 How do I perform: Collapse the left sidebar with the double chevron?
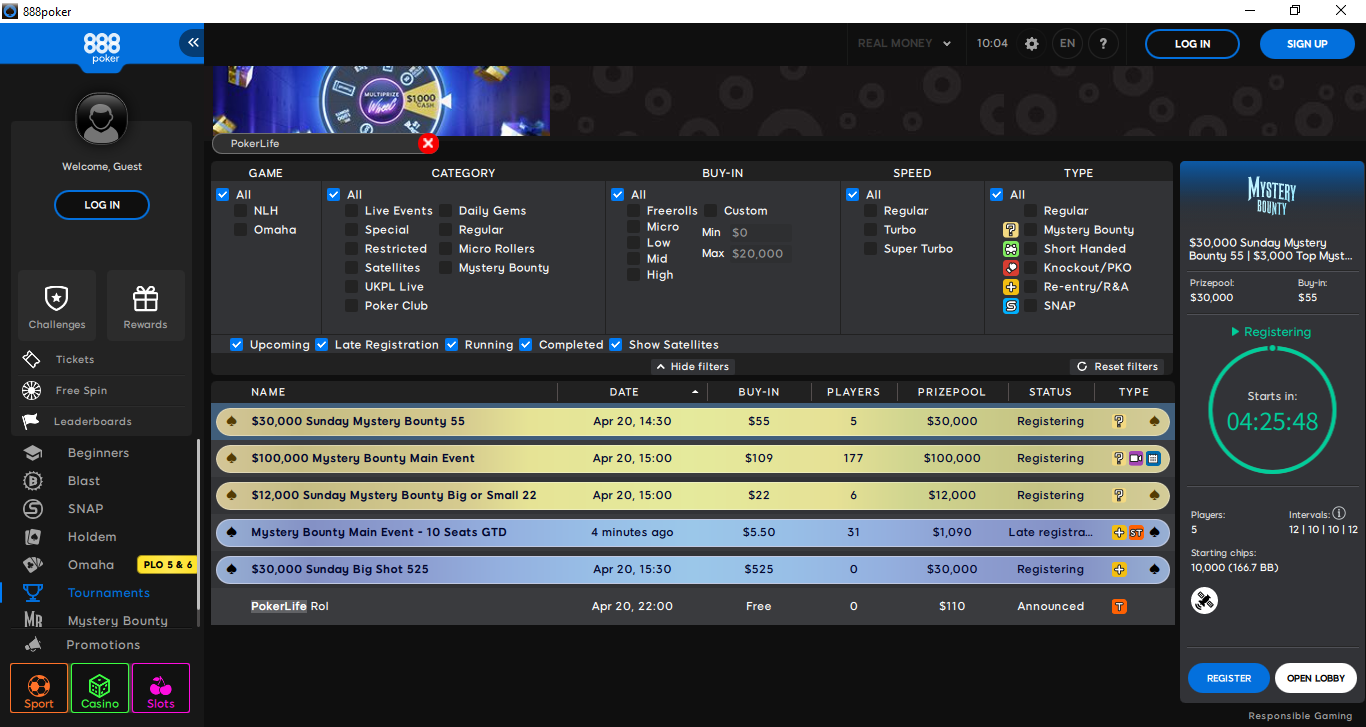[x=192, y=42]
